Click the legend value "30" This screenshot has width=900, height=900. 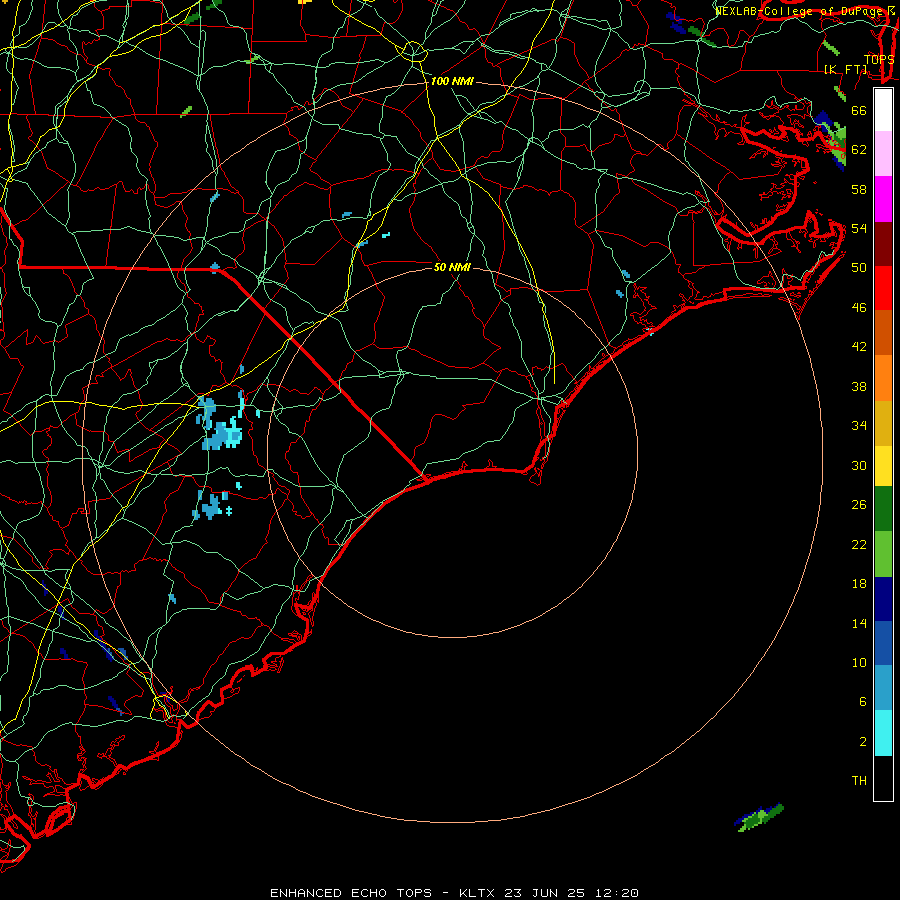(859, 465)
